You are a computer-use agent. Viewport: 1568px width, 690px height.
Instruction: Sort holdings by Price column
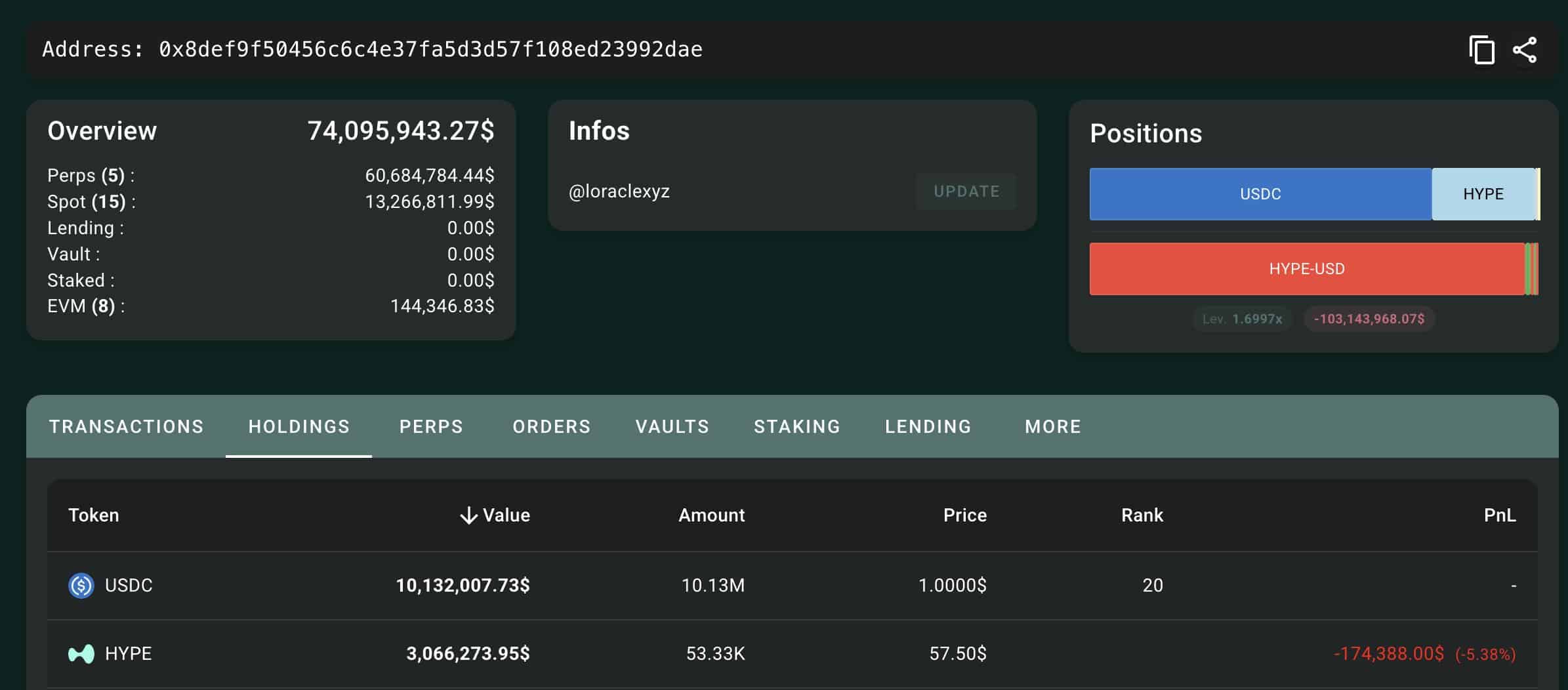[965, 516]
